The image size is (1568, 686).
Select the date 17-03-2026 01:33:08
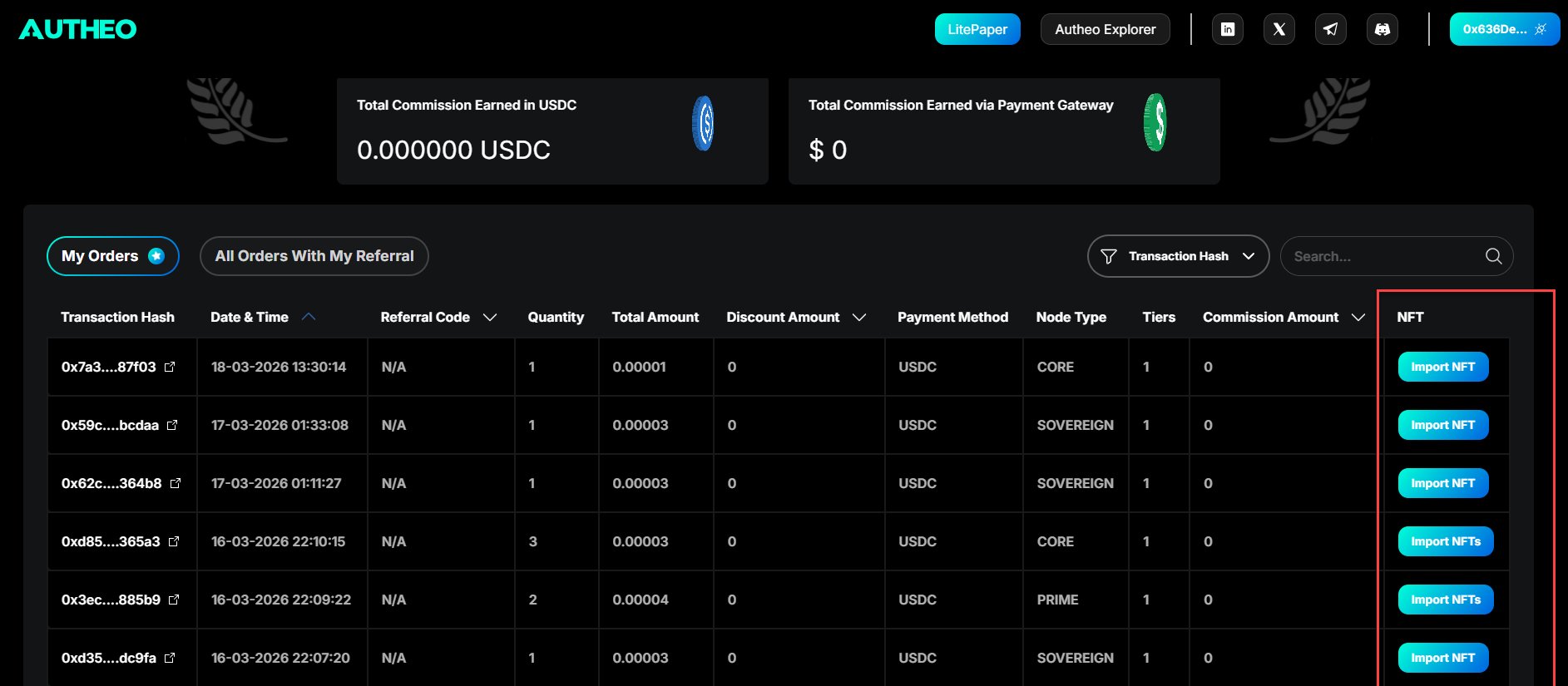tap(279, 425)
